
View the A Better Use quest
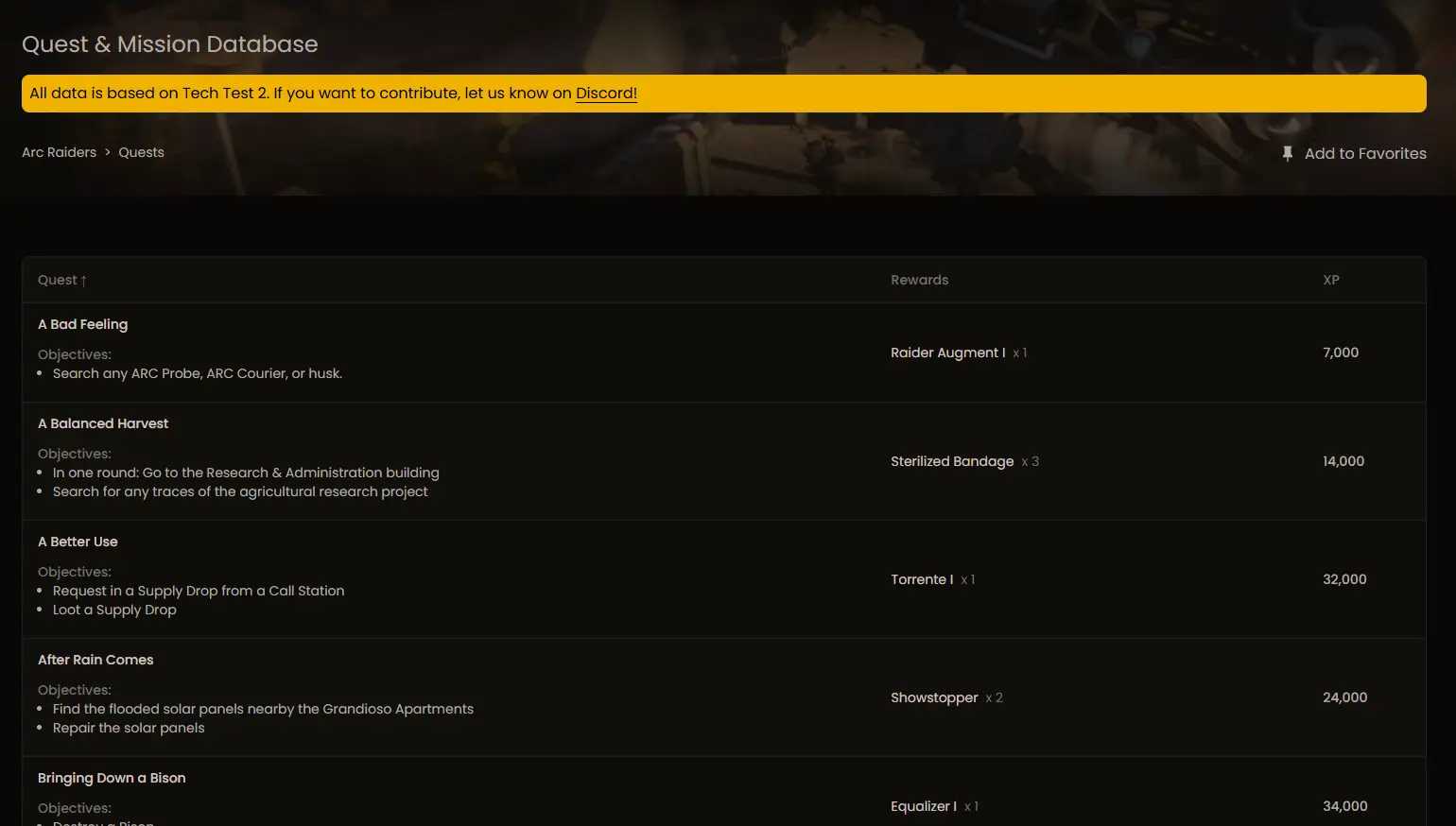click(x=78, y=542)
